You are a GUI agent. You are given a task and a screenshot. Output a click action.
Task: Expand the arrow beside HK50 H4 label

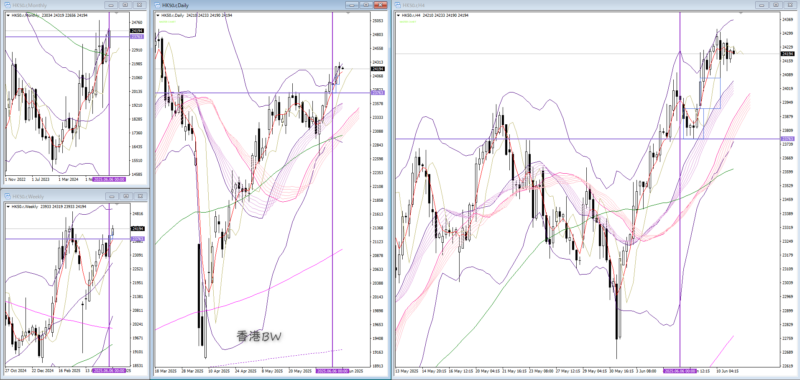point(397,15)
